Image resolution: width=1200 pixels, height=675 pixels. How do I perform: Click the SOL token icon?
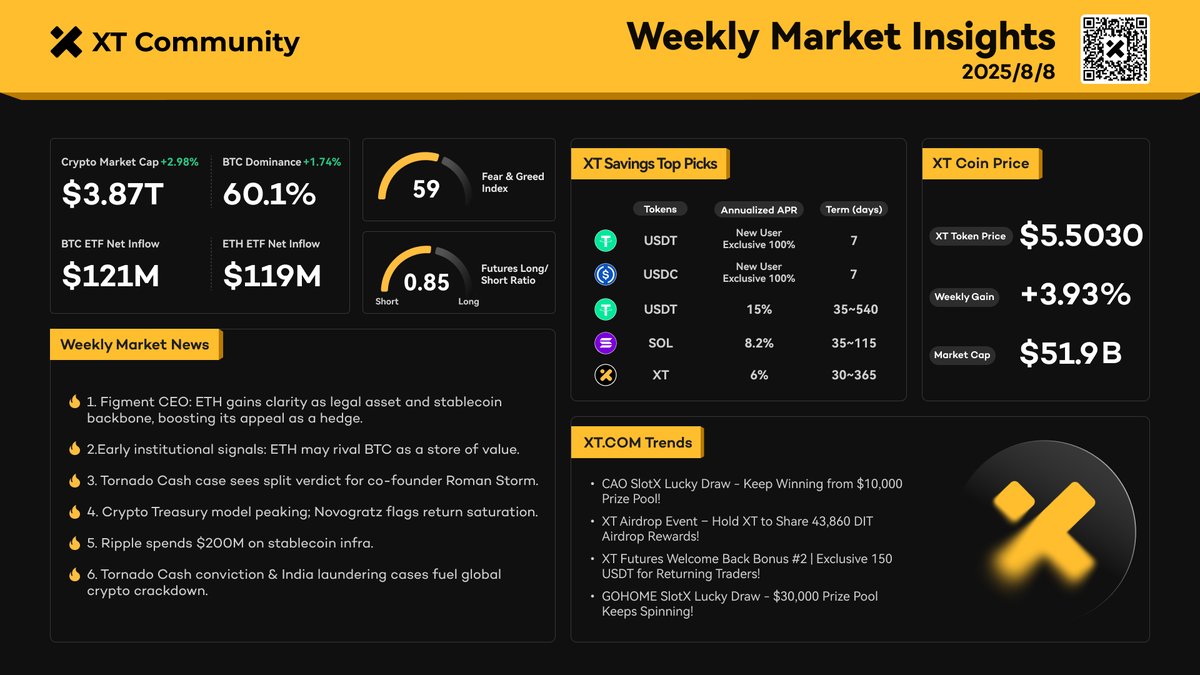(x=605, y=343)
